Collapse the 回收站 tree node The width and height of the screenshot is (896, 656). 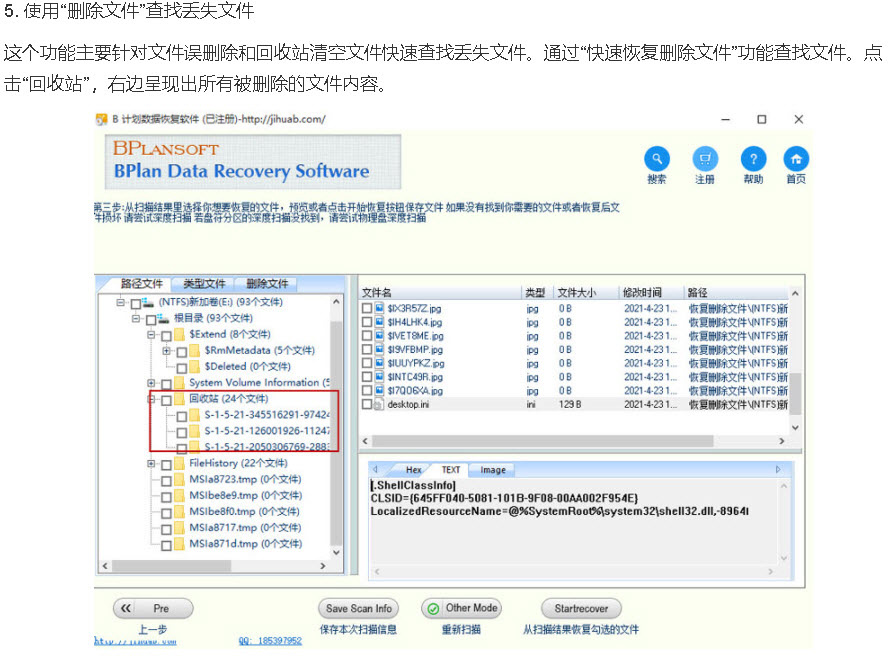[151, 399]
